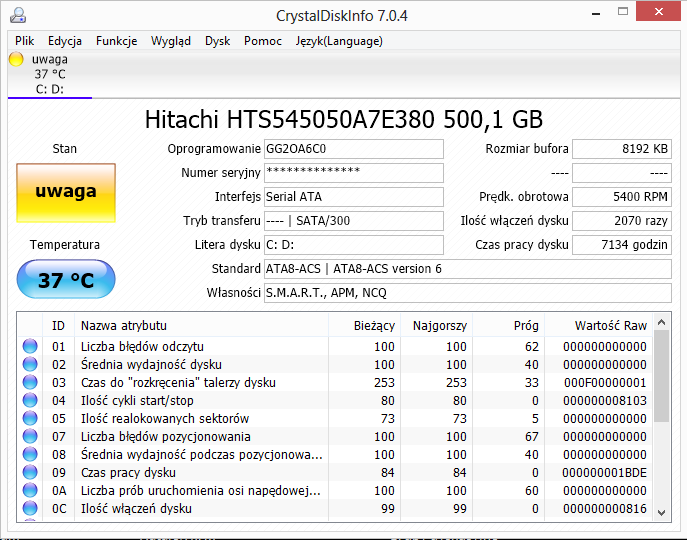Screen dimensions: 687x540
Task: Maximize the CrystalDiskInfo window
Action: click(623, 12)
